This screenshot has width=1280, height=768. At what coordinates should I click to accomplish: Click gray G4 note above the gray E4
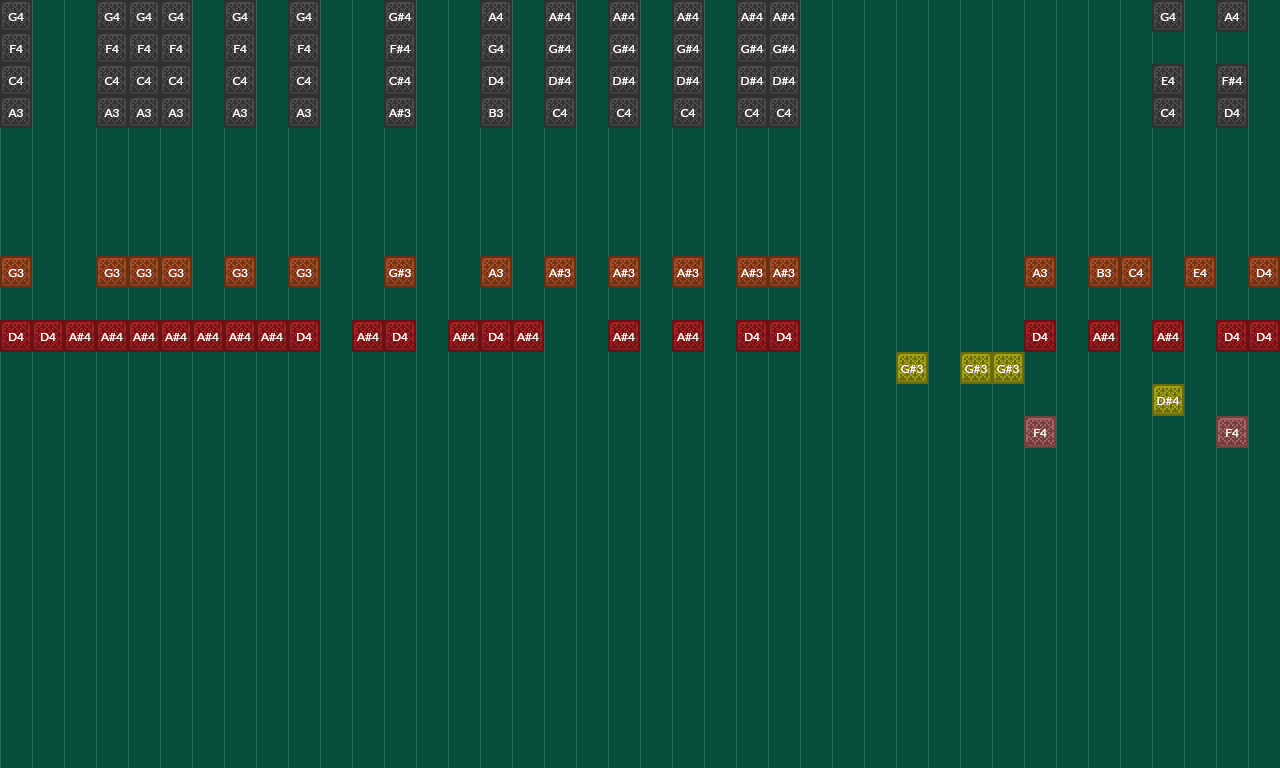1168,16
